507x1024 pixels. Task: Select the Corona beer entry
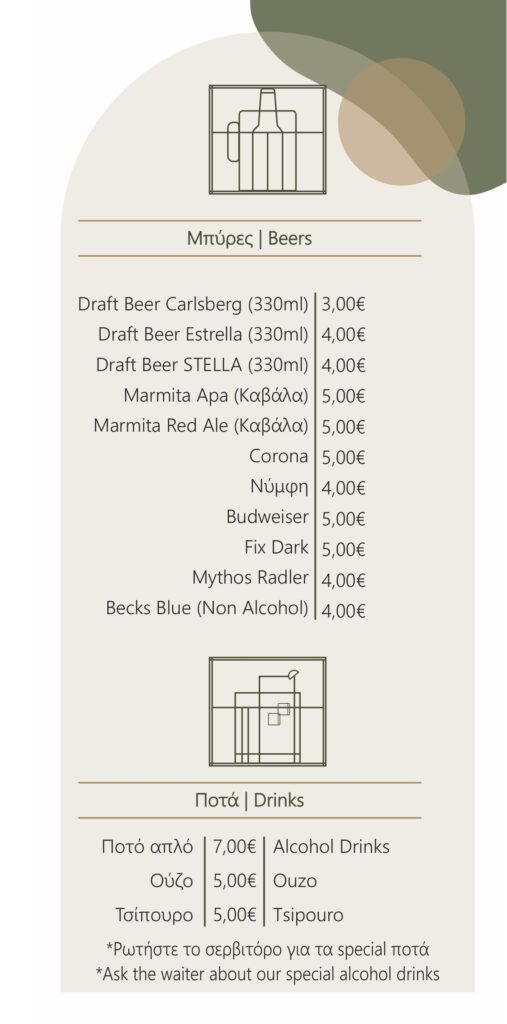(278, 456)
